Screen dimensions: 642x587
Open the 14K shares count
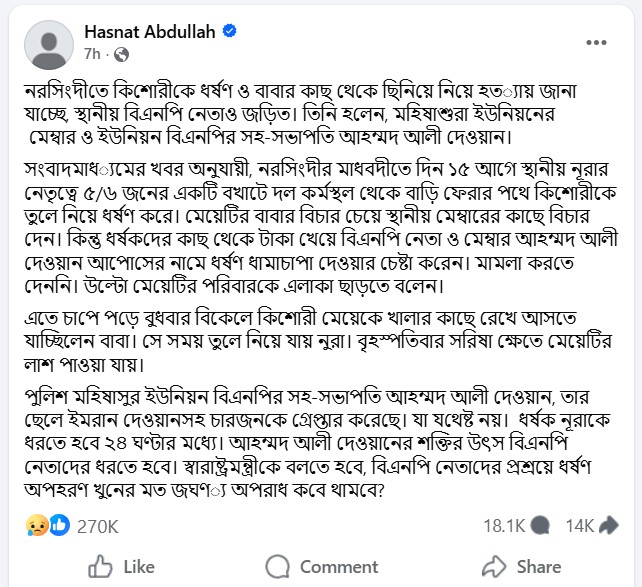point(579,525)
